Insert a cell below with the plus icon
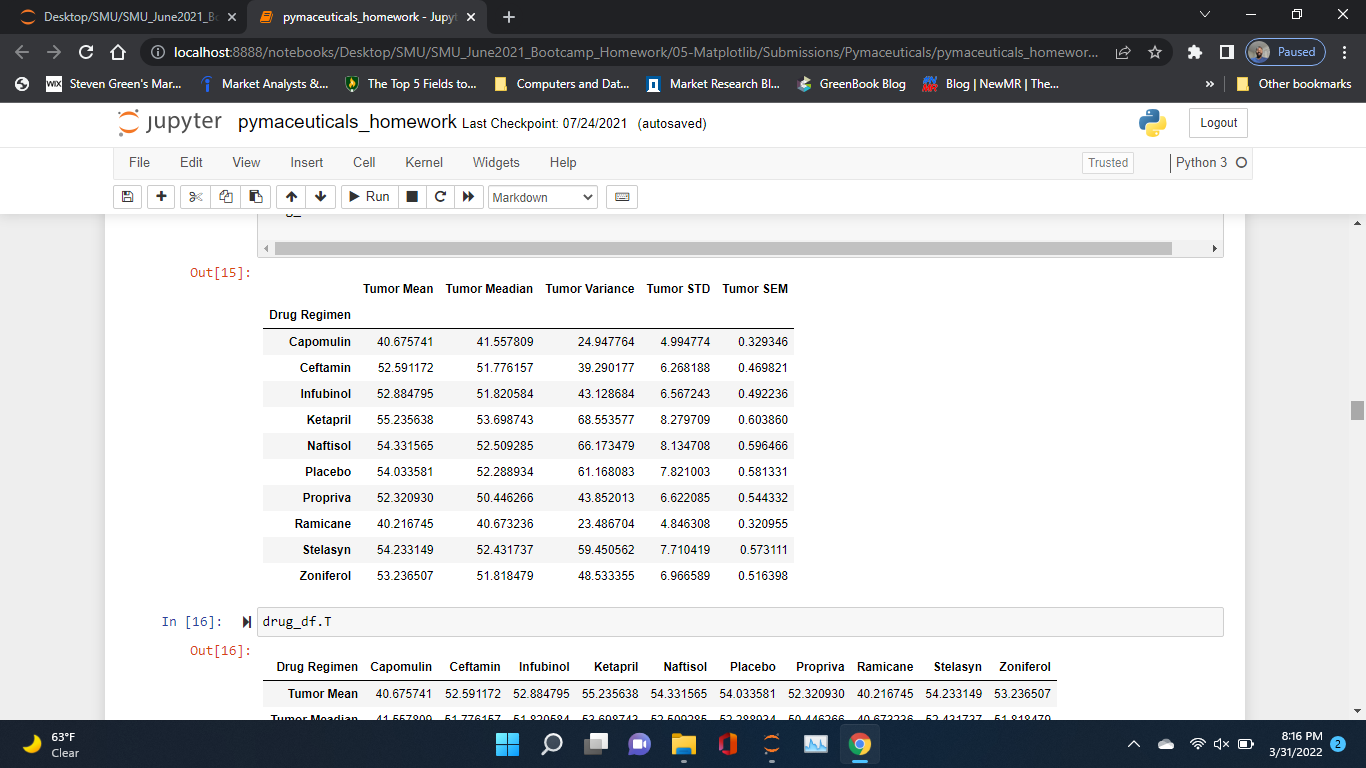This screenshot has width=1366, height=768. click(x=161, y=197)
